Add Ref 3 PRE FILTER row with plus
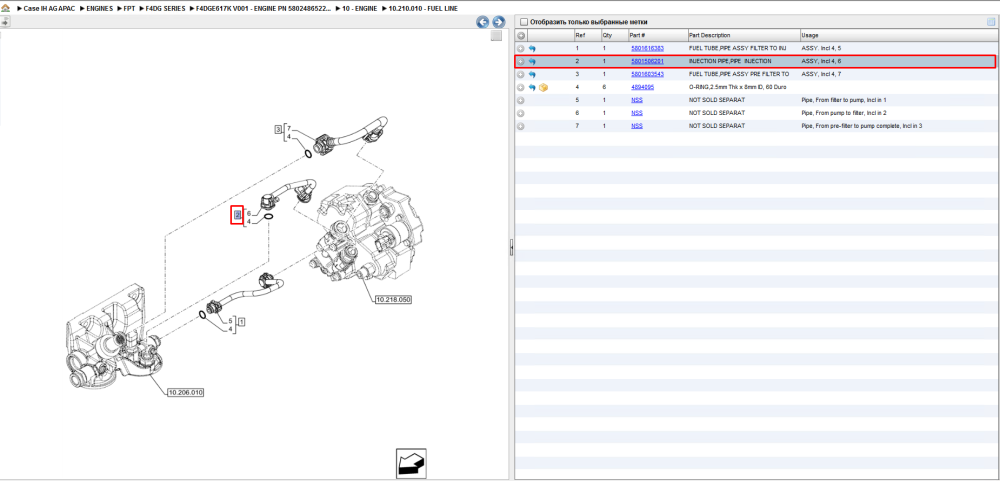Viewport: 1000px width, 481px height. coord(521,75)
